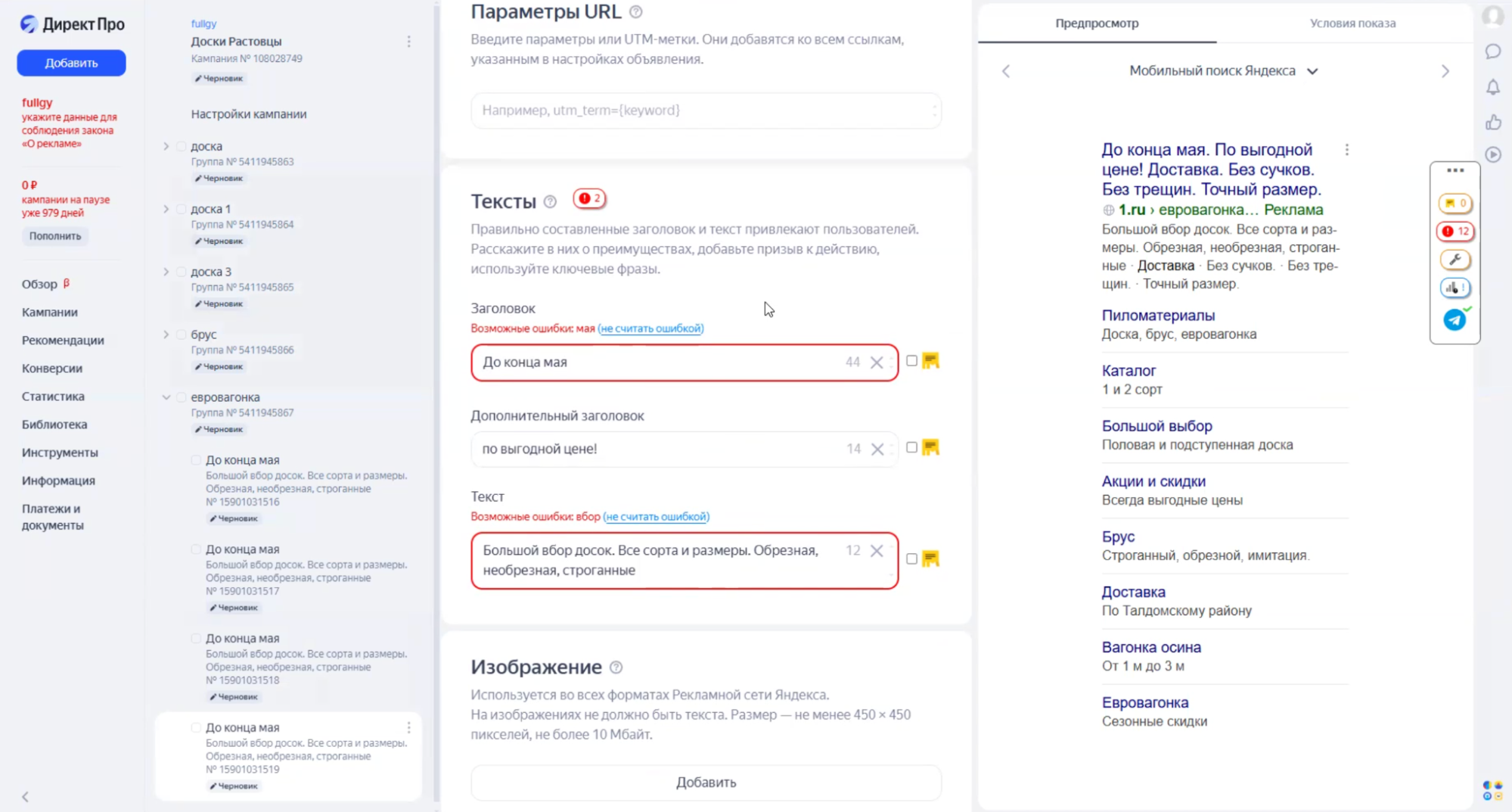Switch to the Предпросмотр tab
Viewport: 1512px width, 812px height.
1097,23
